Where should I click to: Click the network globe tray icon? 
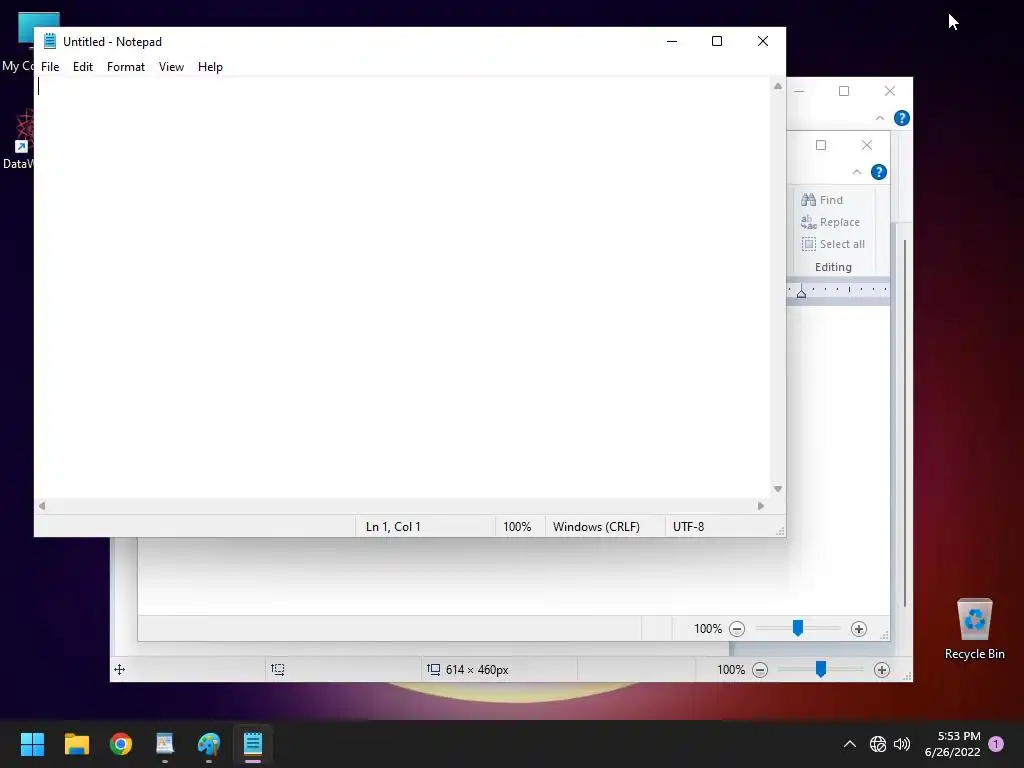click(x=878, y=744)
